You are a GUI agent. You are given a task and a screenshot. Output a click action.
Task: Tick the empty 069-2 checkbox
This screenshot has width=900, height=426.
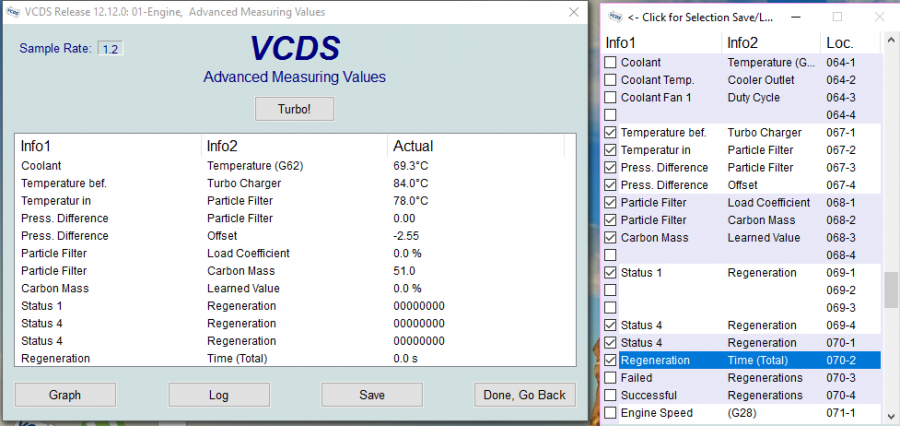pyautogui.click(x=611, y=290)
